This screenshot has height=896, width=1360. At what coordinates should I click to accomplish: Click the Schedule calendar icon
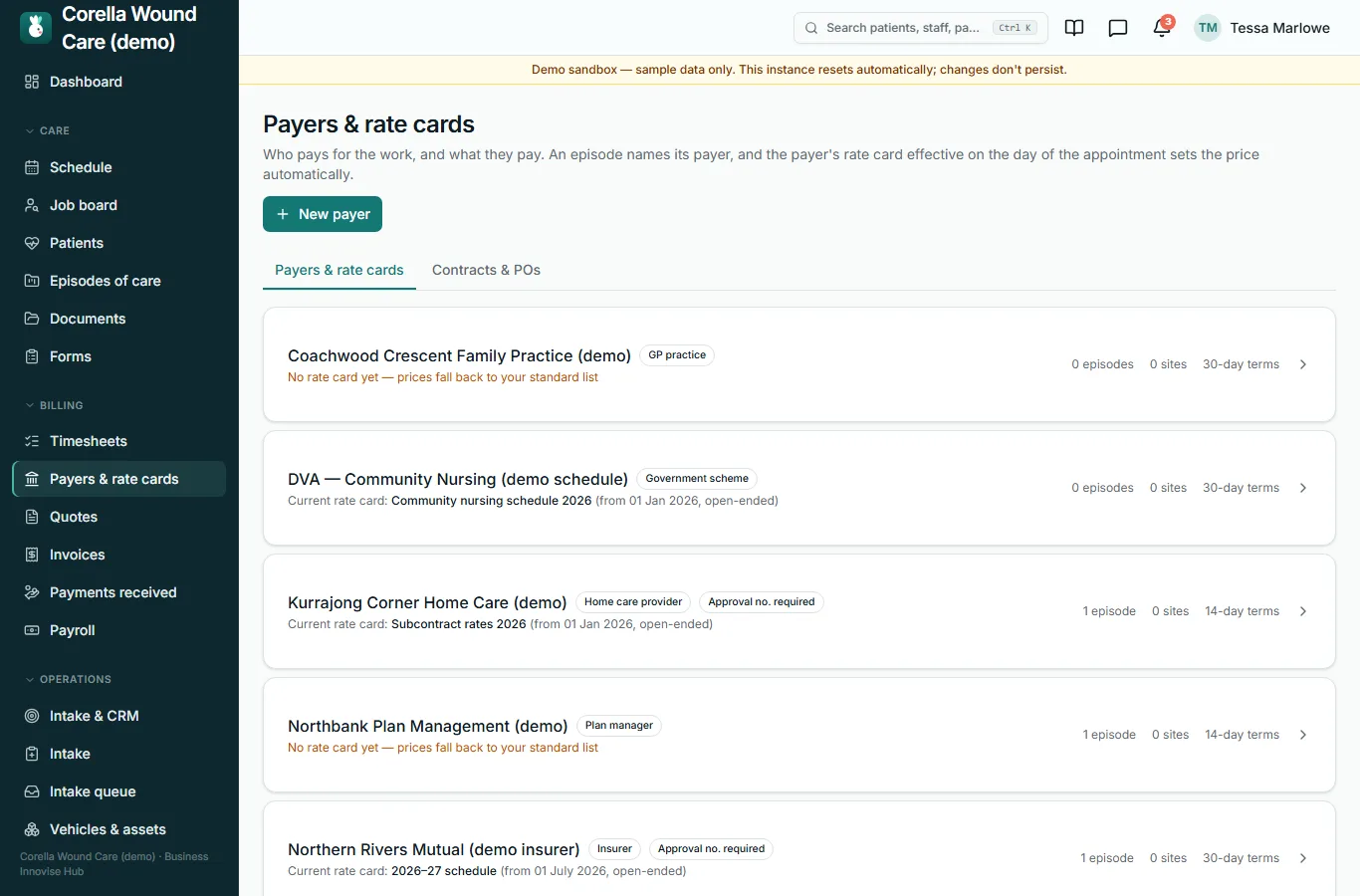[32, 167]
